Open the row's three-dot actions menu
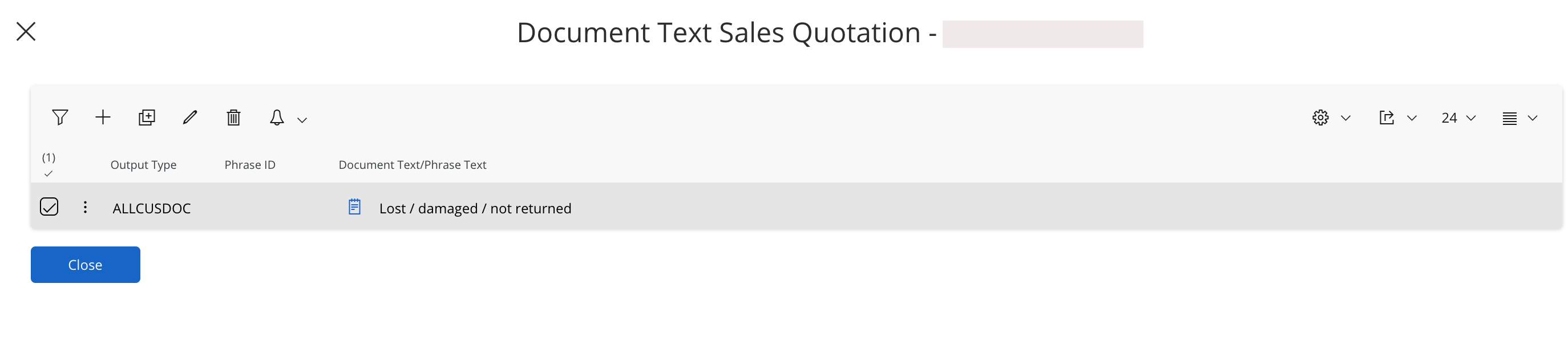The image size is (1568, 340). (85, 208)
